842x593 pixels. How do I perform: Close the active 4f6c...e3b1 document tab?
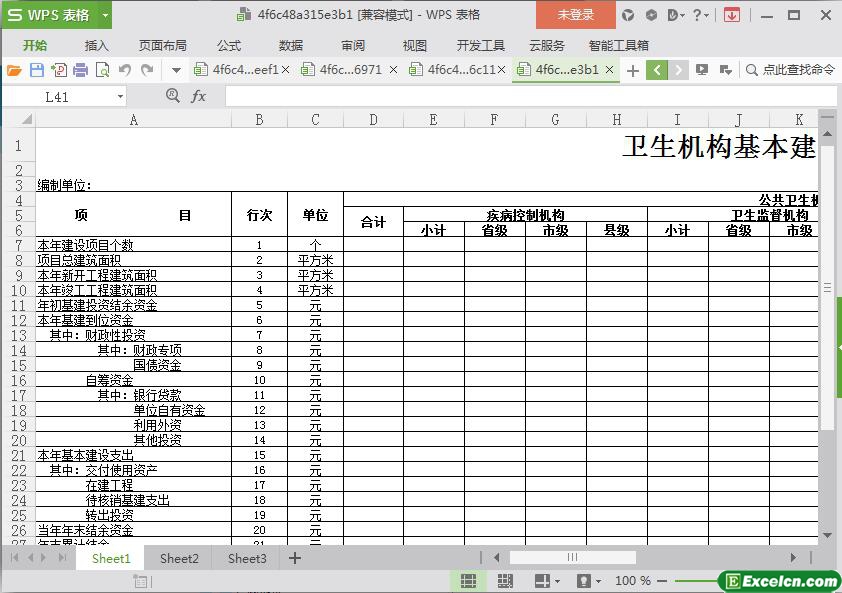point(609,70)
